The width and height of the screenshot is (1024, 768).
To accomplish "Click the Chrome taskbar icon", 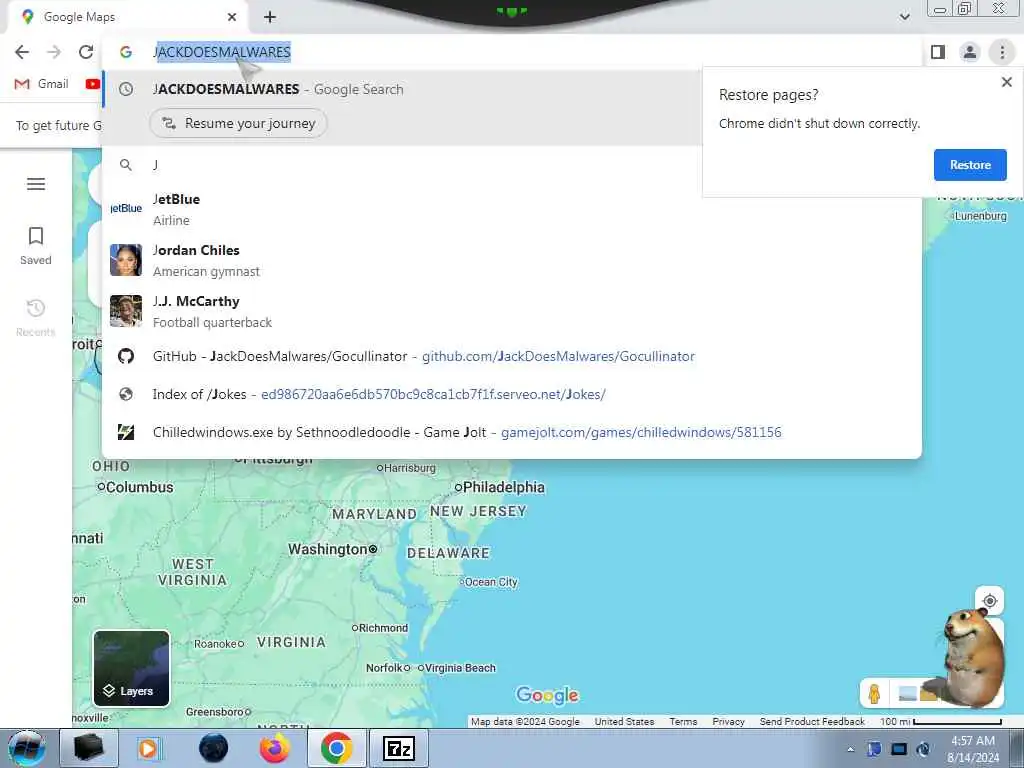I will pyautogui.click(x=336, y=748).
